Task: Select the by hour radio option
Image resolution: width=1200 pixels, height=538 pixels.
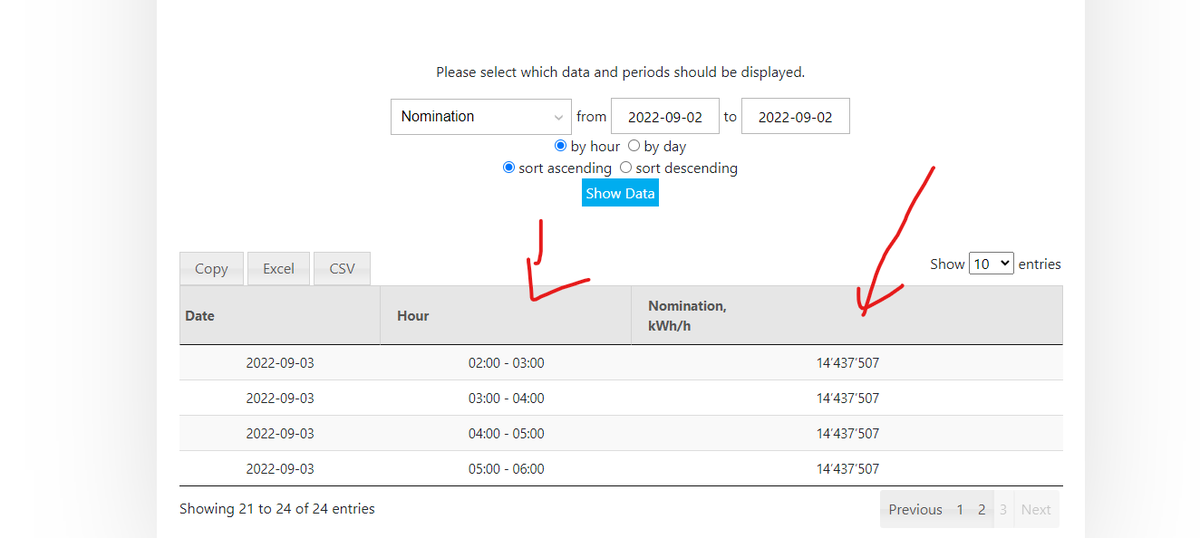Action: tap(560, 146)
